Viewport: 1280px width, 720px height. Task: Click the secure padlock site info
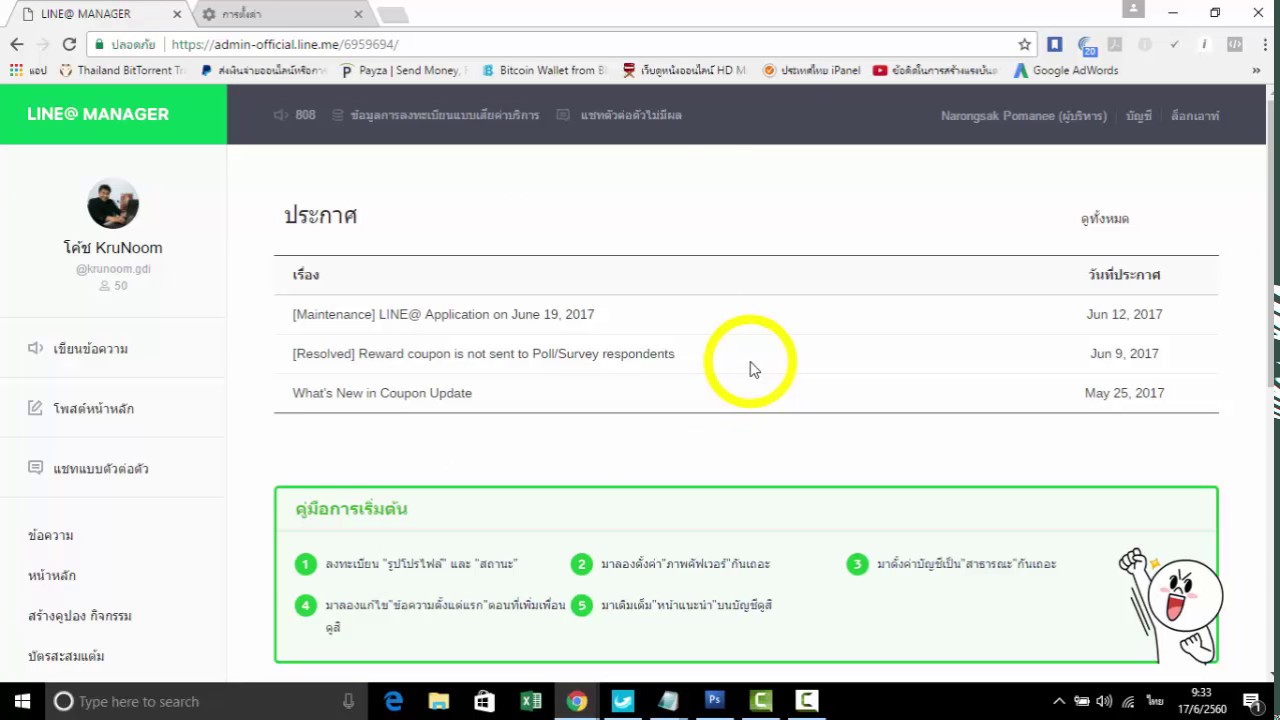point(99,44)
